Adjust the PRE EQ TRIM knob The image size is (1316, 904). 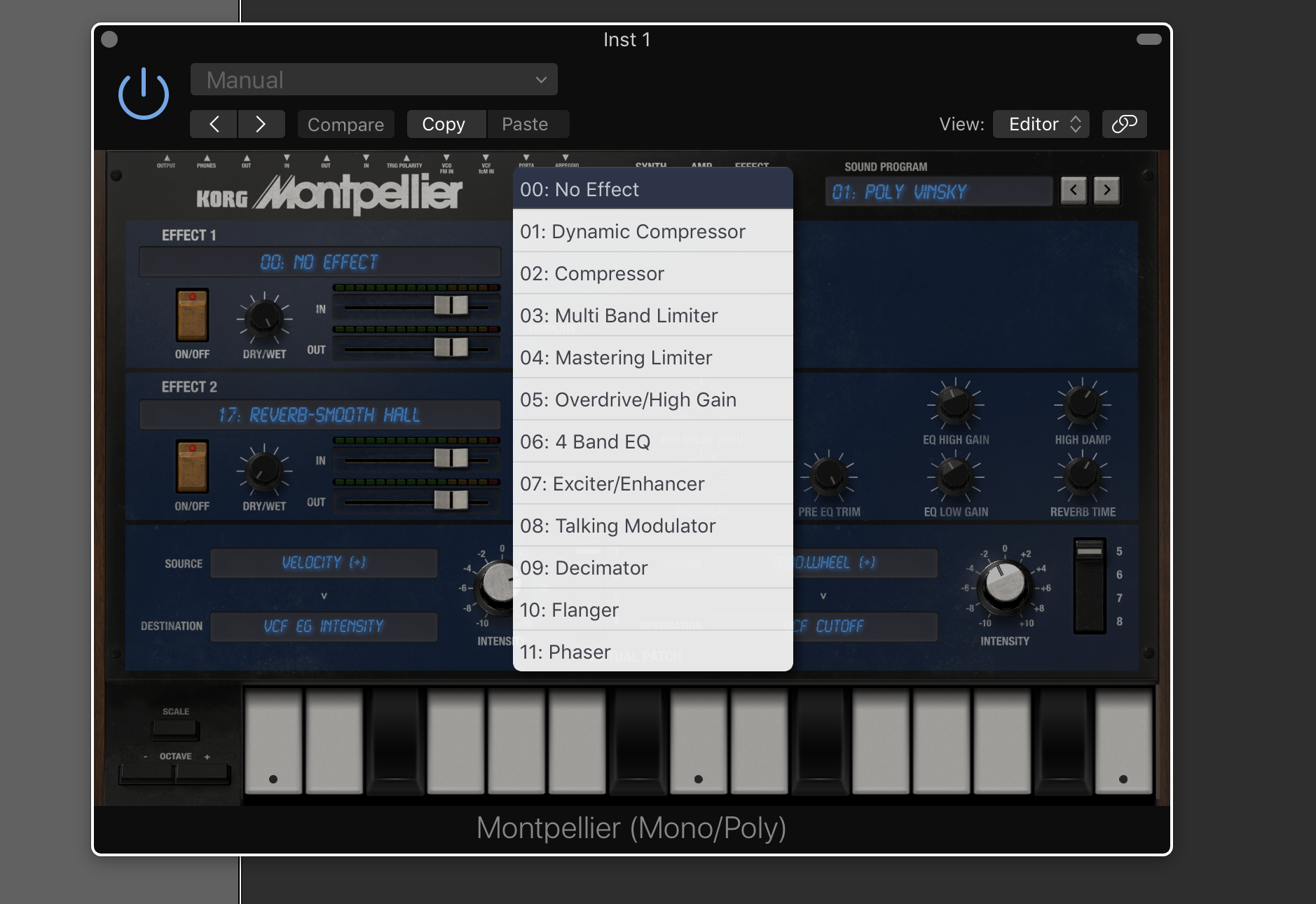tap(829, 477)
